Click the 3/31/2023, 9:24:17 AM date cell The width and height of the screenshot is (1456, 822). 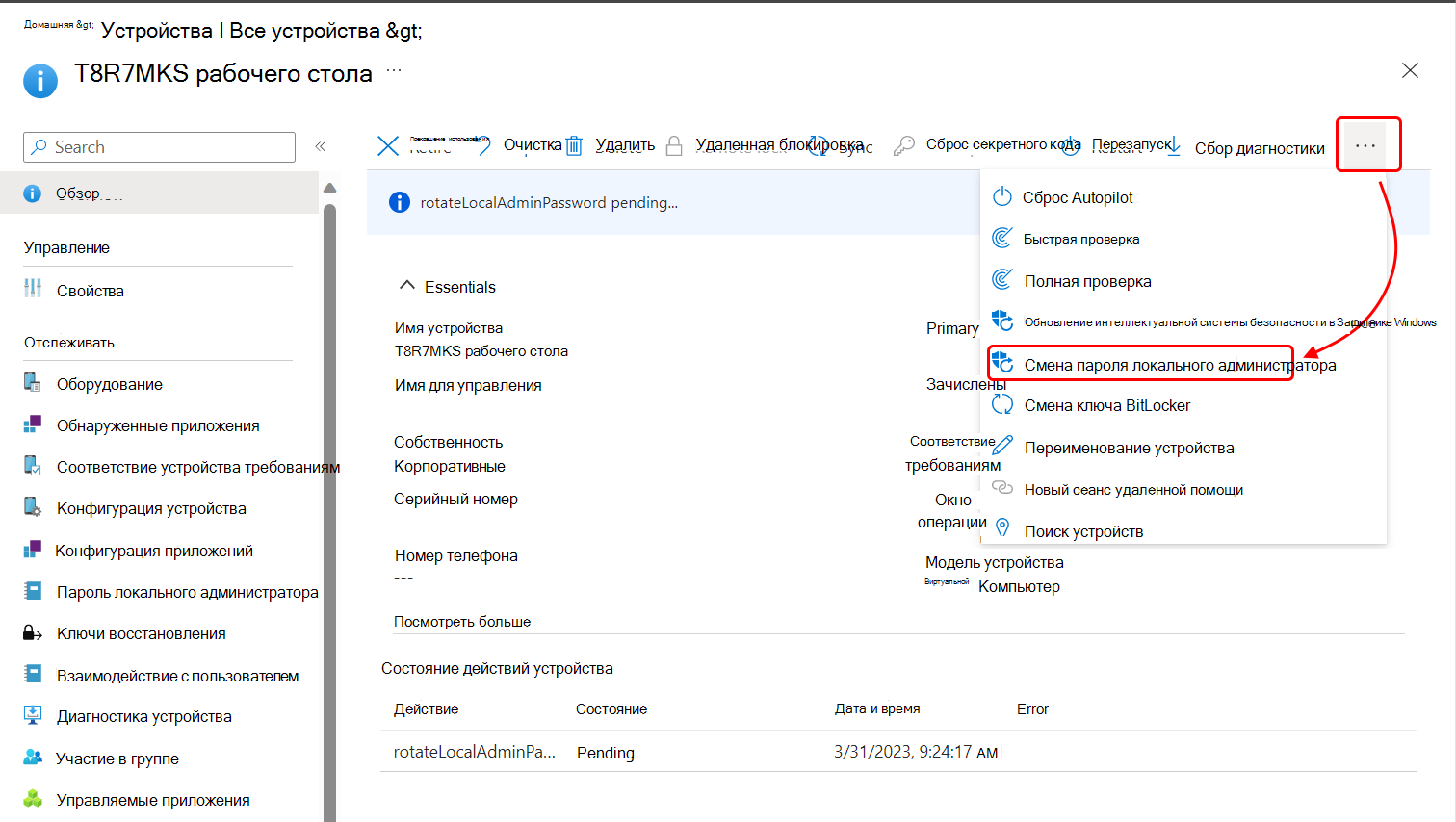point(916,752)
